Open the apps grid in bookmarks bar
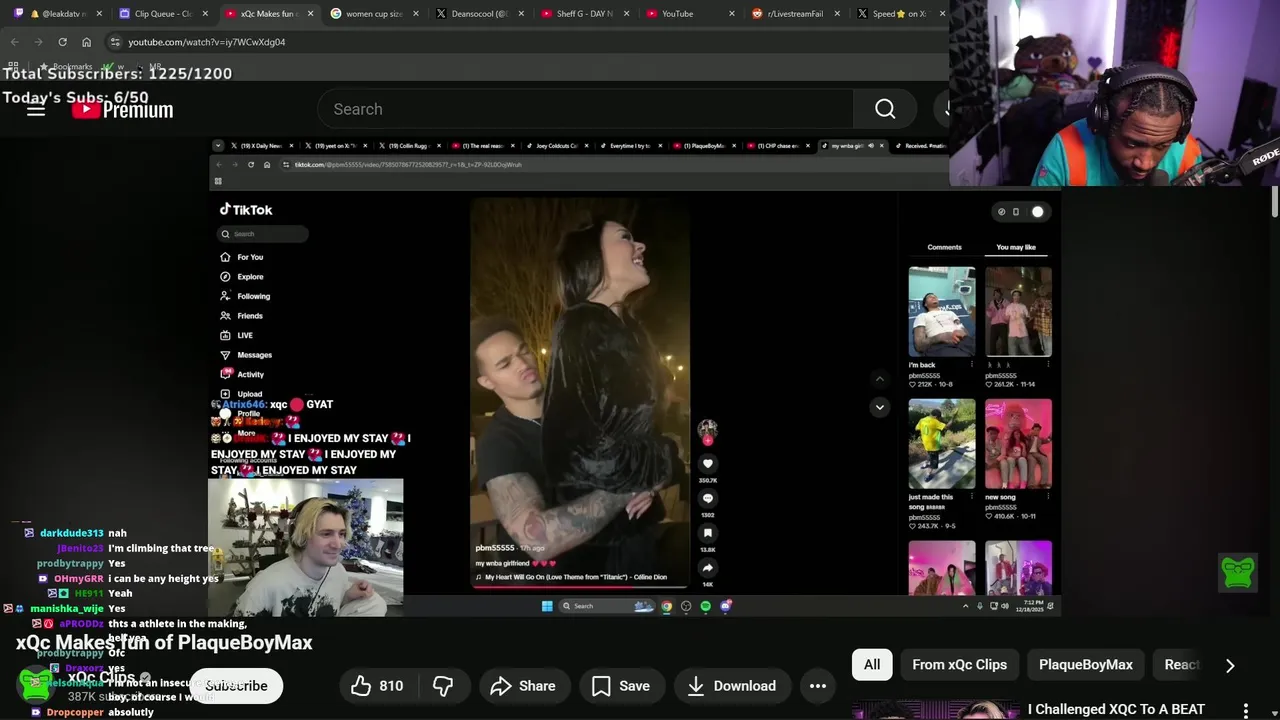This screenshot has height=720, width=1280. tap(14, 66)
